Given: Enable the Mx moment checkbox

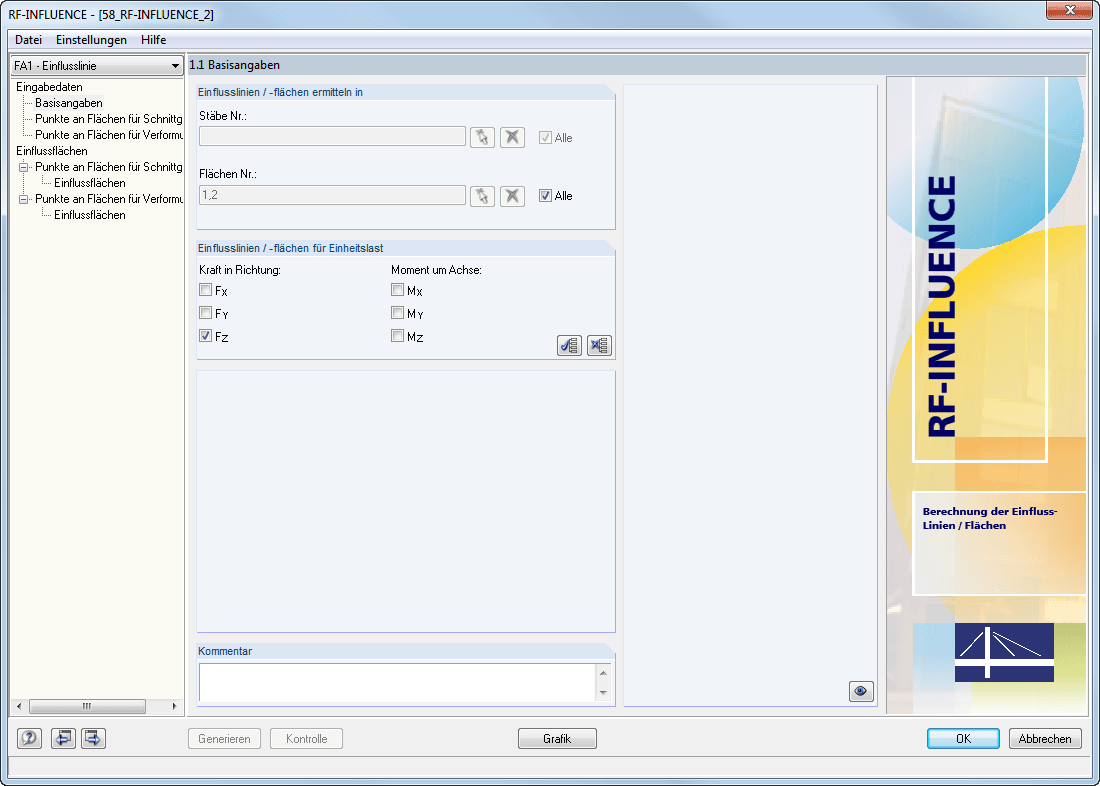Looking at the screenshot, I should (398, 290).
